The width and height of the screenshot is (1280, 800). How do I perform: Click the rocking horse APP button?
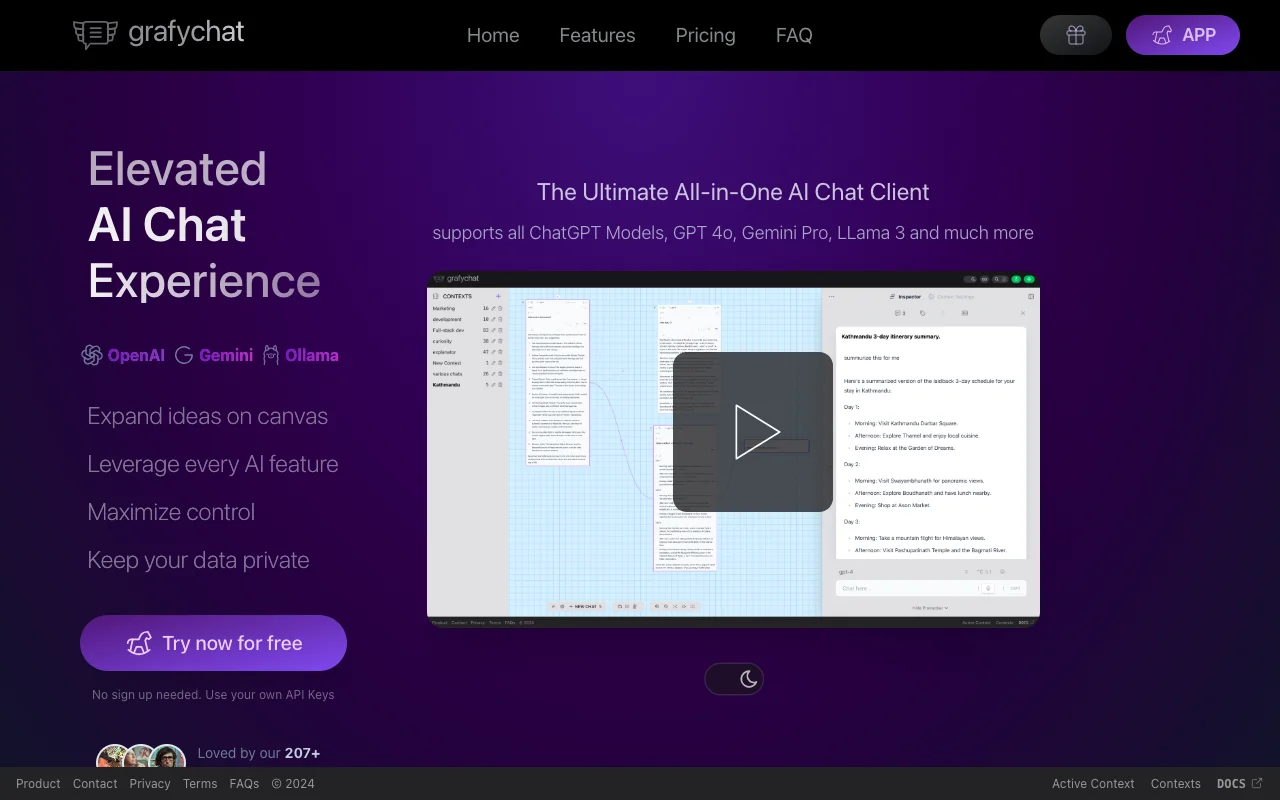(x=1182, y=35)
